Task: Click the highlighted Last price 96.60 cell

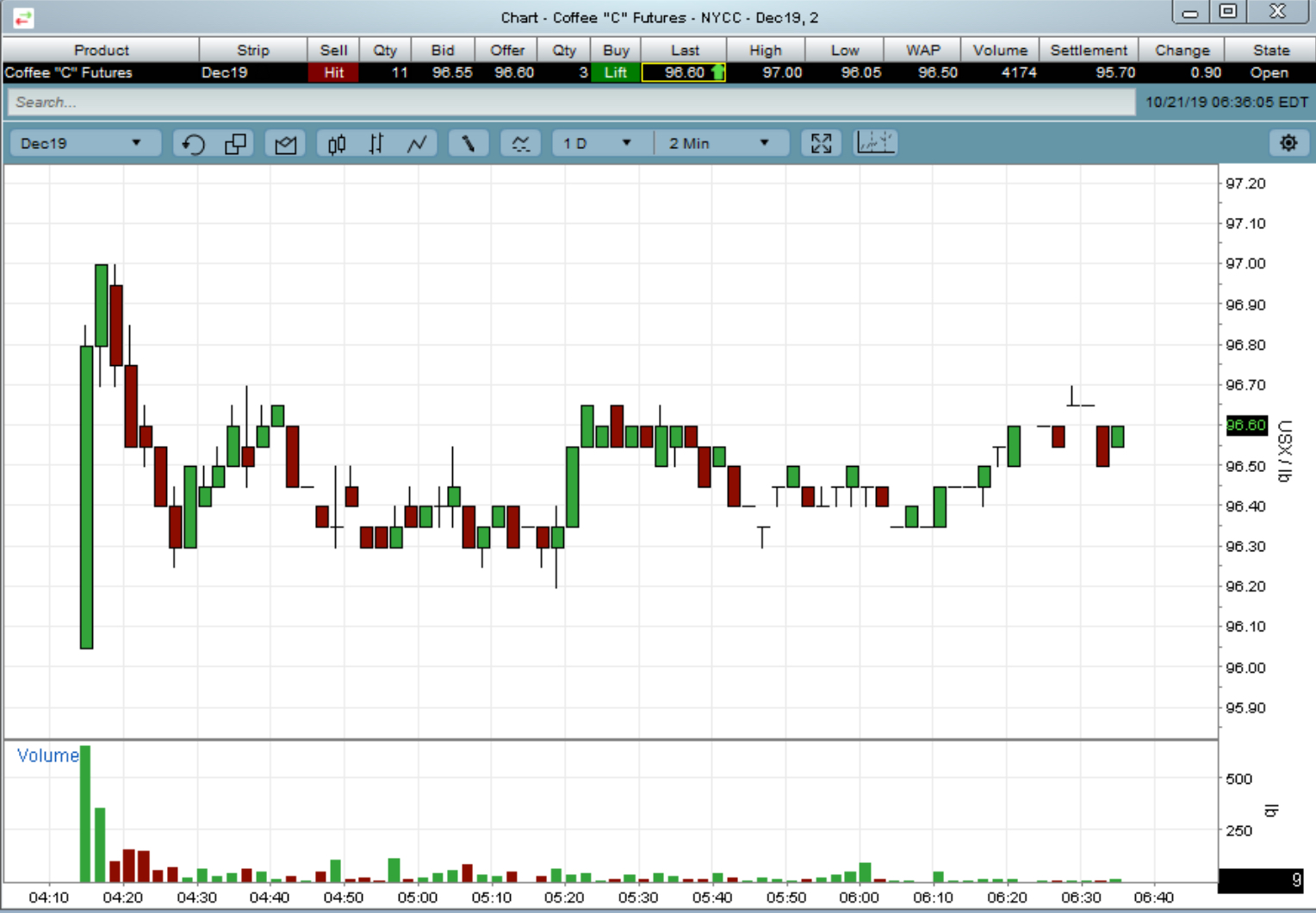Action: [684, 73]
